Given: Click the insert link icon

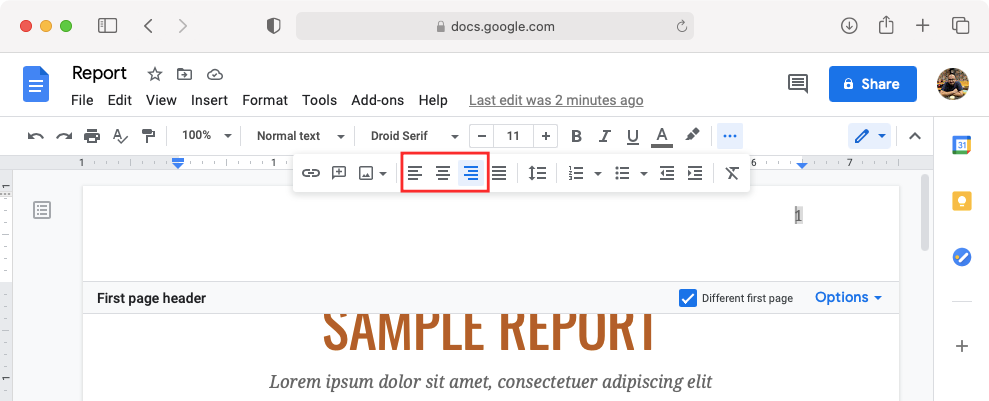Looking at the screenshot, I should pos(311,173).
